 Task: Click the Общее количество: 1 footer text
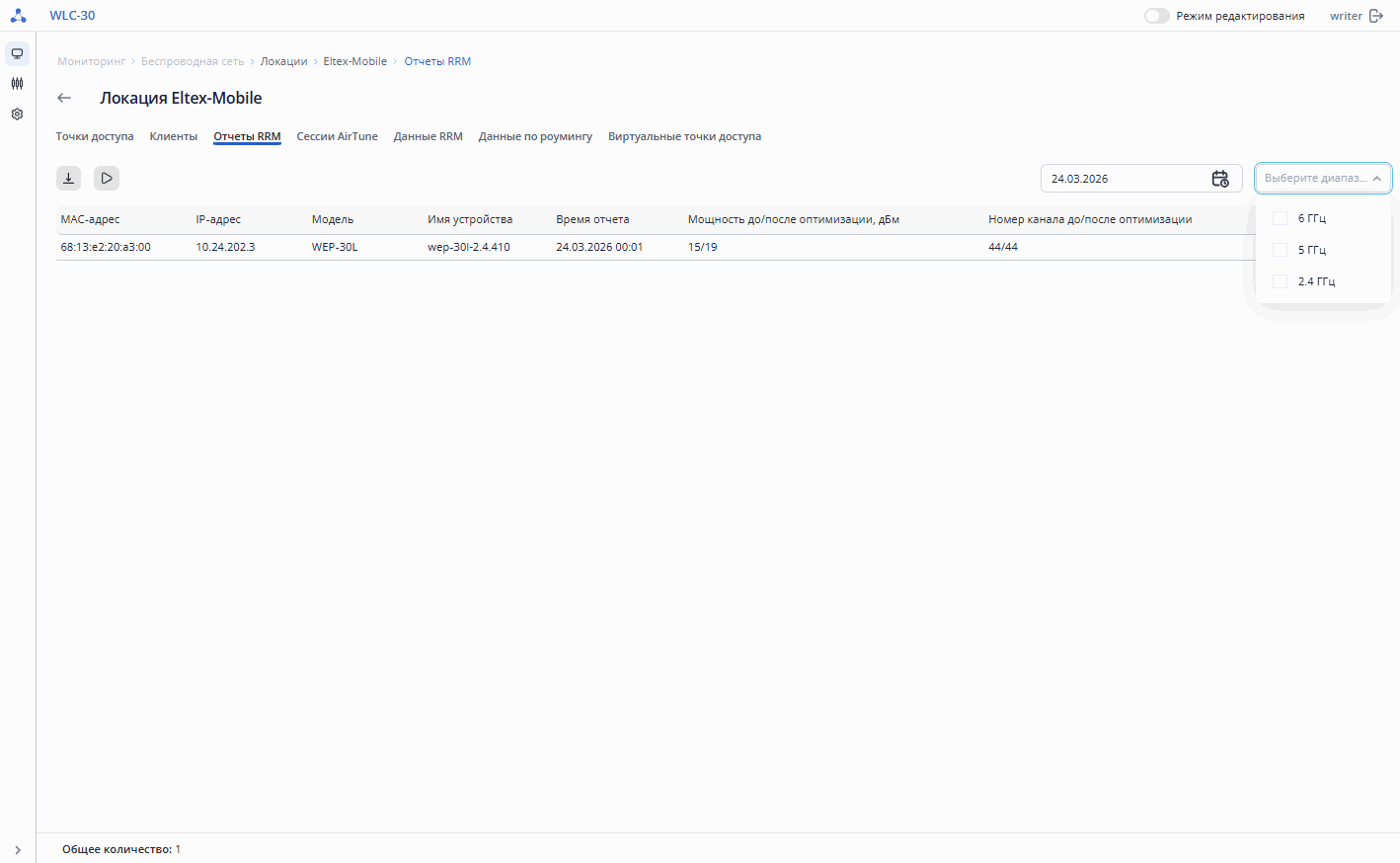coord(121,849)
